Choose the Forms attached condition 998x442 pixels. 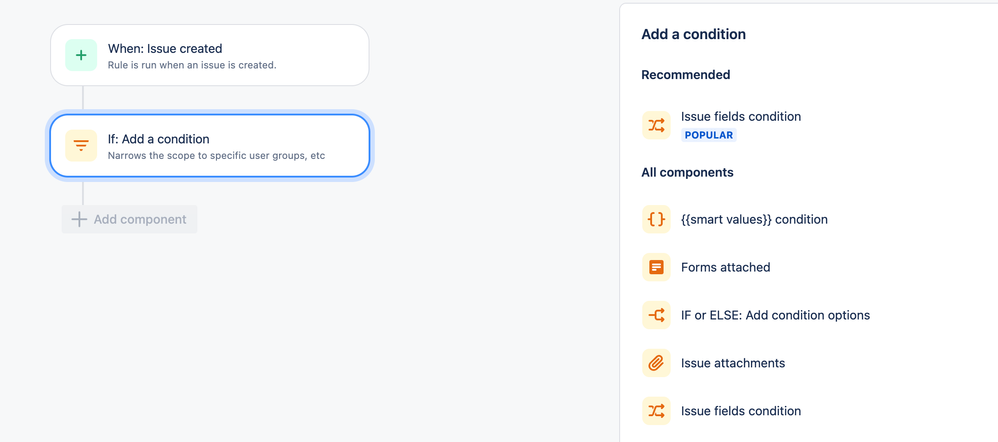(x=725, y=267)
